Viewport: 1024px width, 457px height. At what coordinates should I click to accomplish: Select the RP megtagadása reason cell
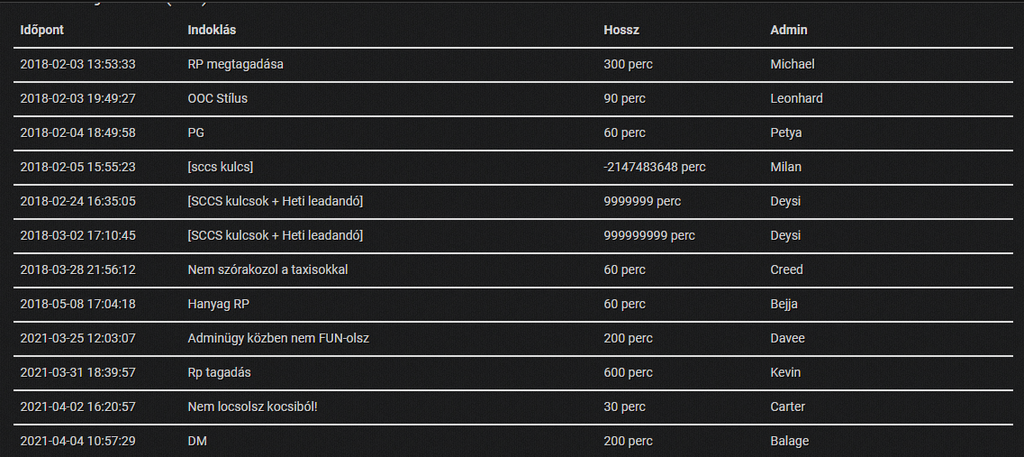[x=236, y=64]
